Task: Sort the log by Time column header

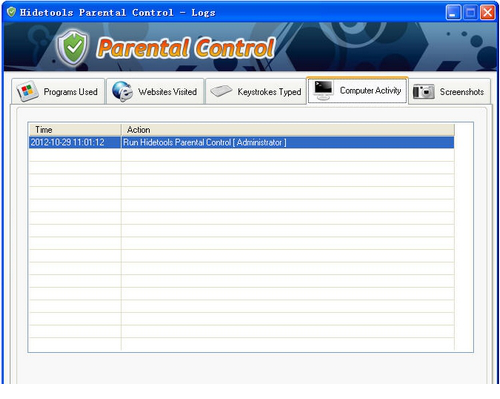Action: [75, 130]
